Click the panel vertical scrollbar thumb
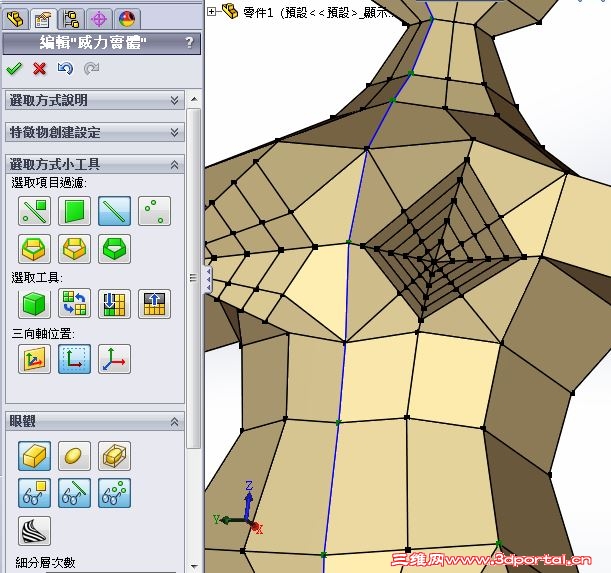Viewport: 611px width, 573px height. 194,278
